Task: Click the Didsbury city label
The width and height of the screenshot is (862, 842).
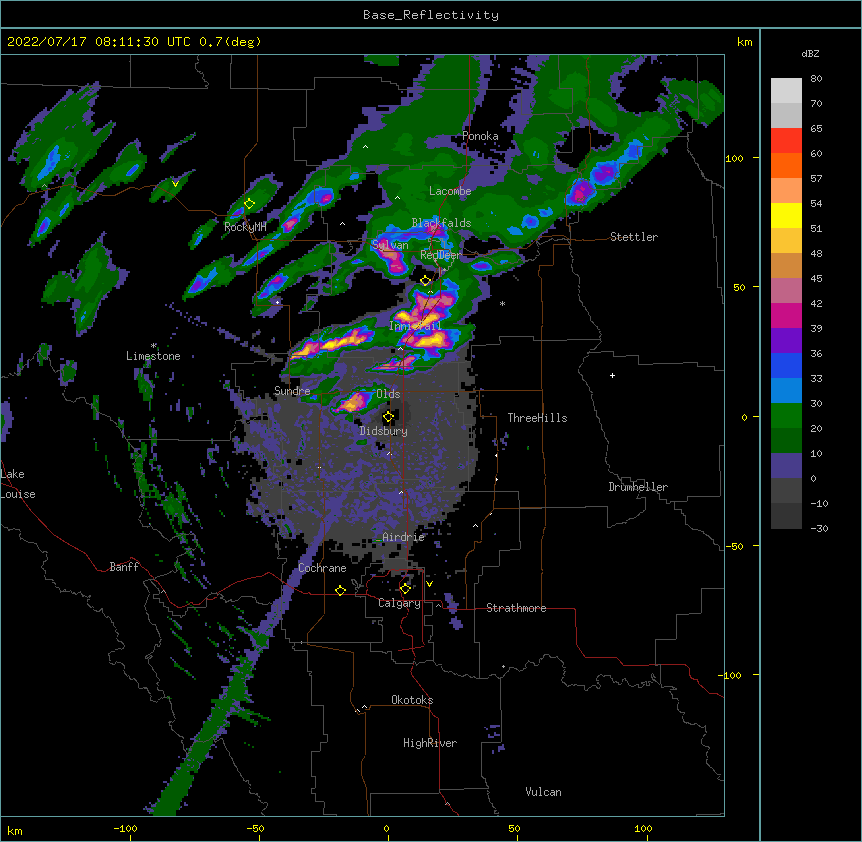Action: (x=384, y=431)
